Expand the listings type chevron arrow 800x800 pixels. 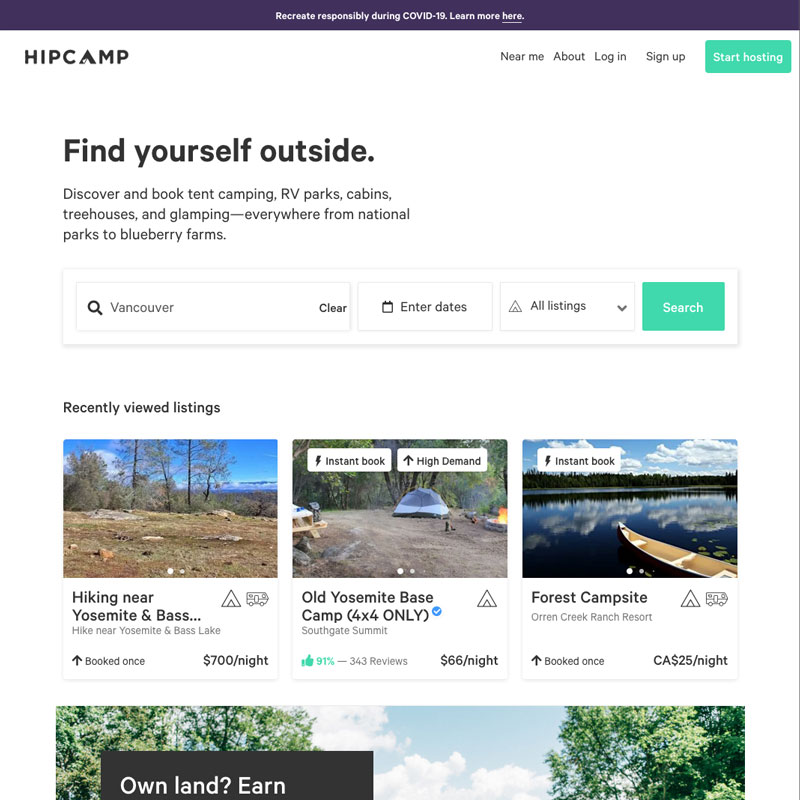621,308
